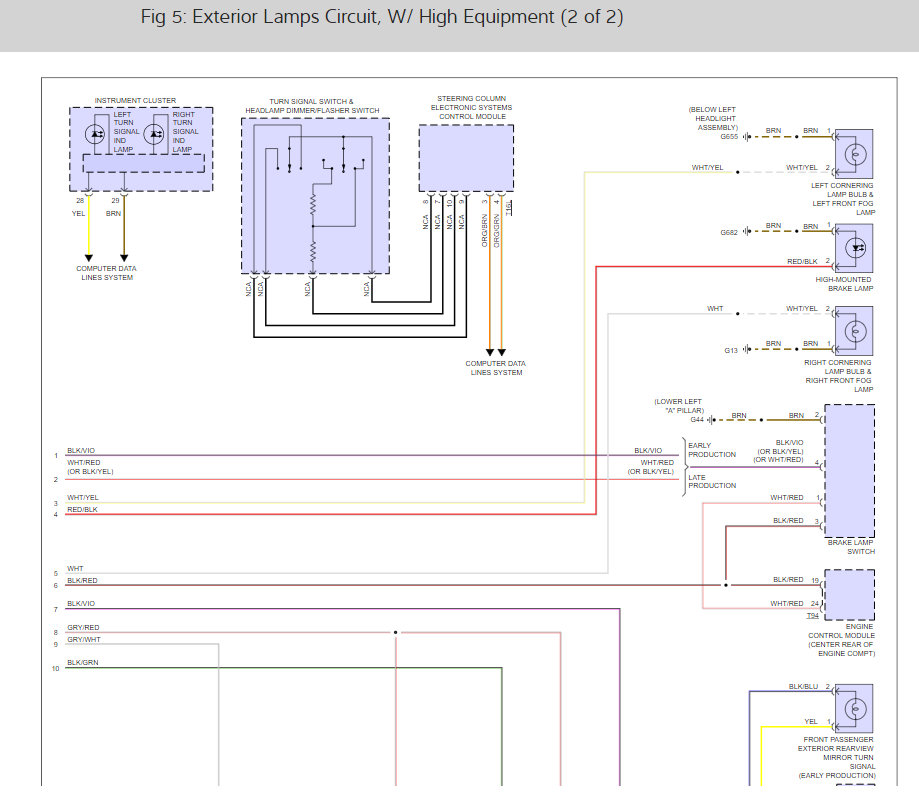Click the lower resistor symbol inside the turn signal switch
Image resolution: width=919 pixels, height=806 pixels.
click(x=313, y=252)
